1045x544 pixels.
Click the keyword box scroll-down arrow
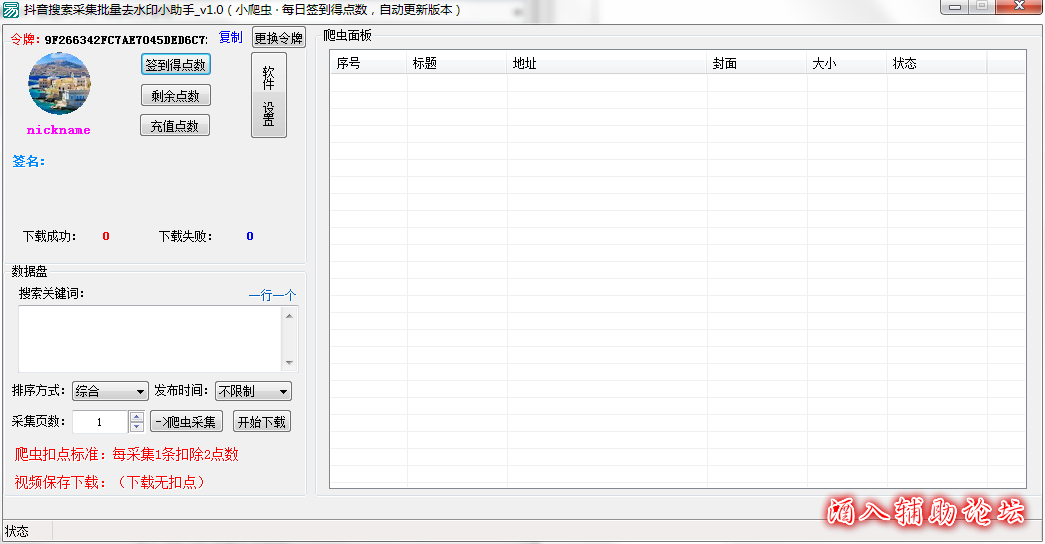[290, 363]
